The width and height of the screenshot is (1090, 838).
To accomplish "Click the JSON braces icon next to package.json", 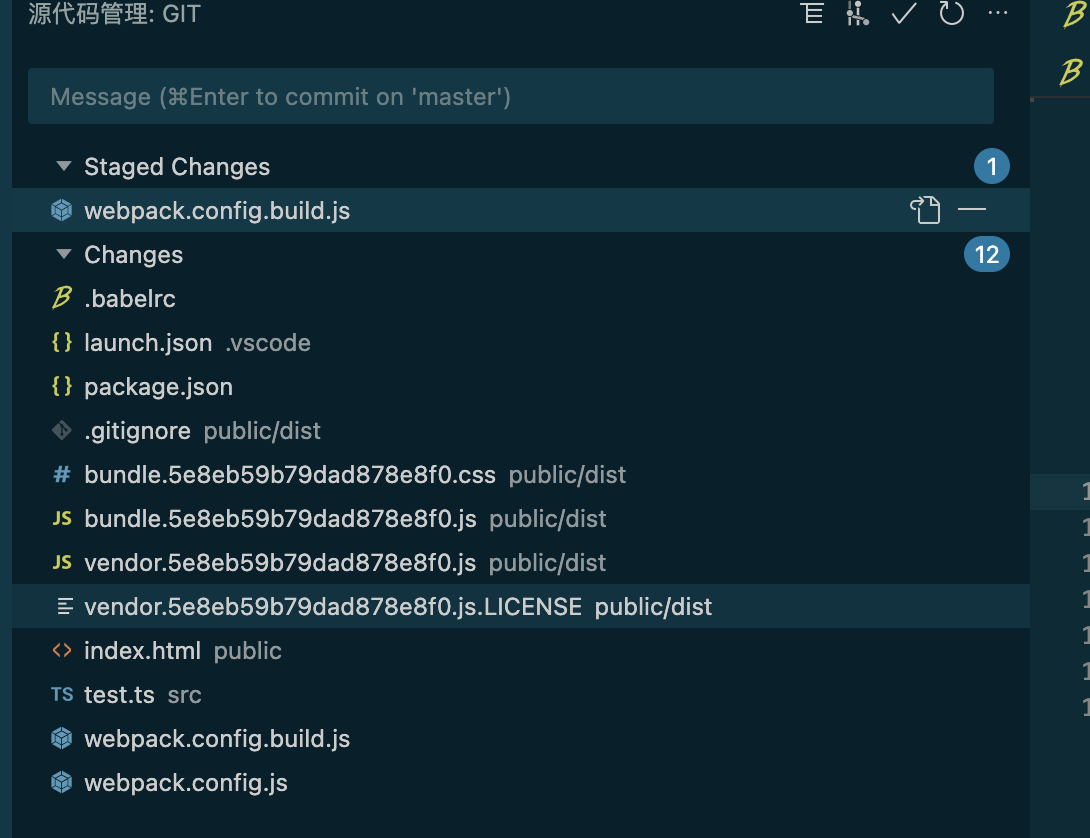I will point(61,386).
